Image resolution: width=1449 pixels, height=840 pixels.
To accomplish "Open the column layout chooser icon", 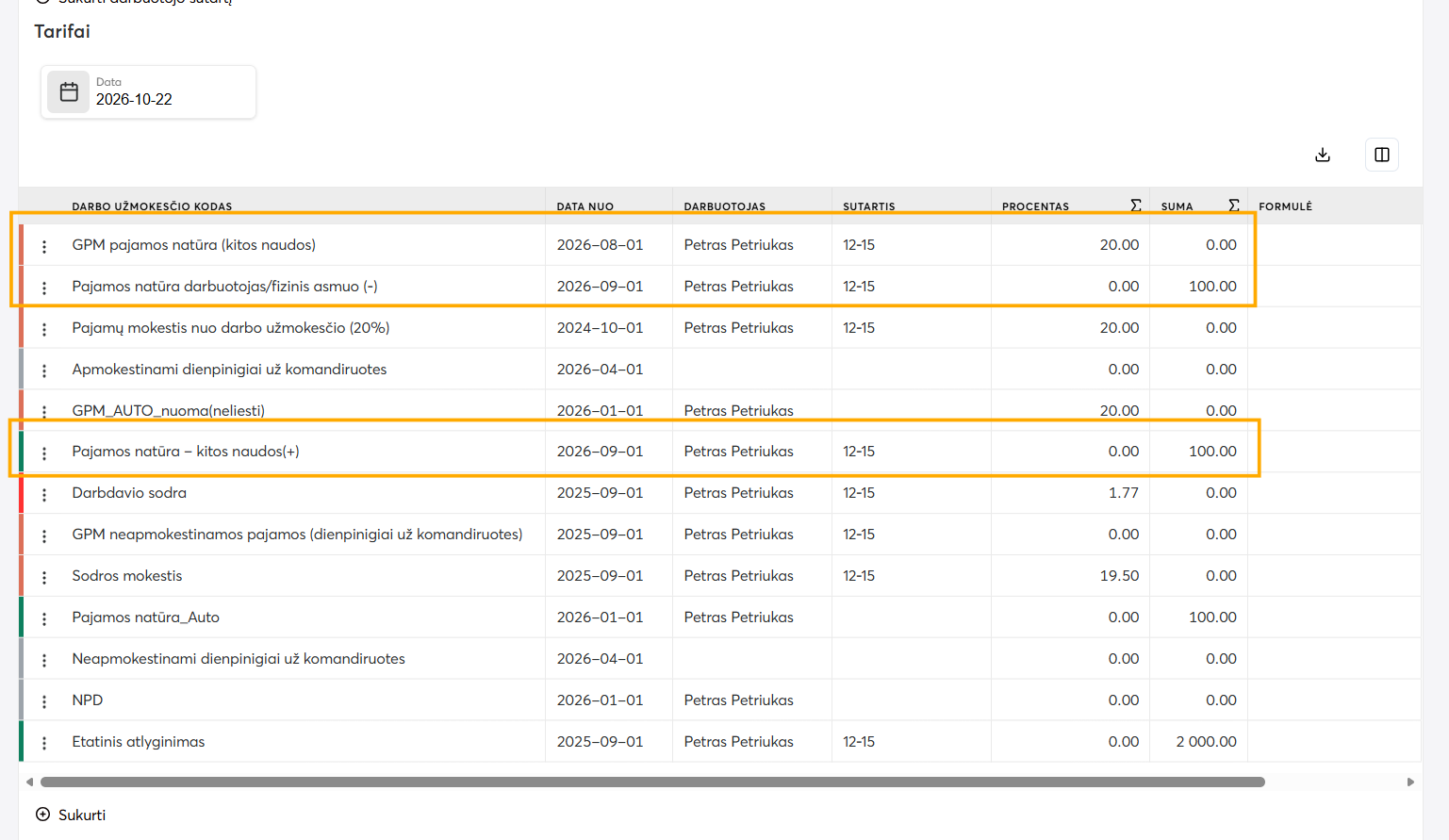I will (x=1382, y=155).
